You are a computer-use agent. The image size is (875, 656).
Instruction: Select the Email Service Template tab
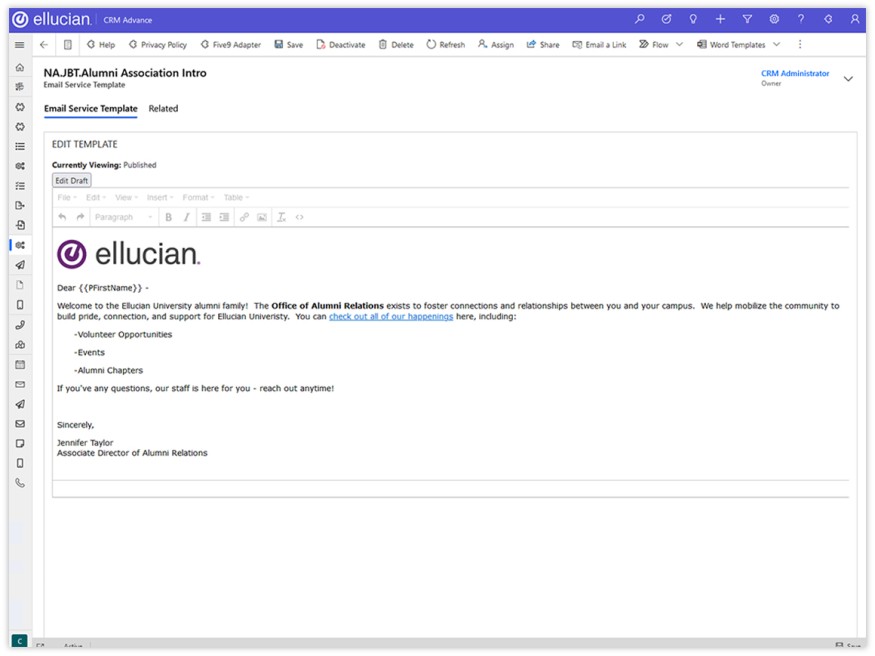tap(90, 109)
